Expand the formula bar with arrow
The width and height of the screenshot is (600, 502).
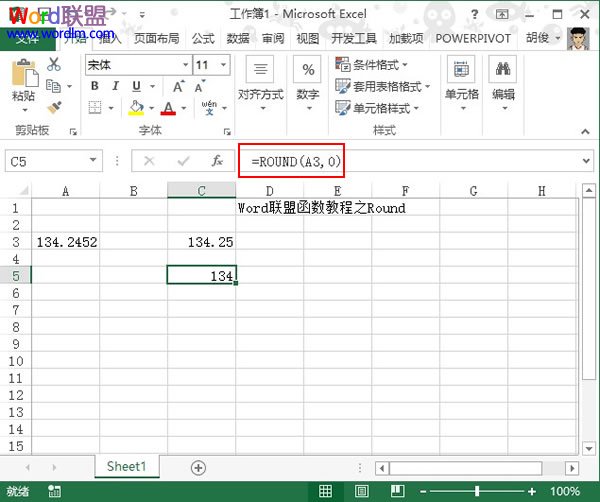click(586, 161)
